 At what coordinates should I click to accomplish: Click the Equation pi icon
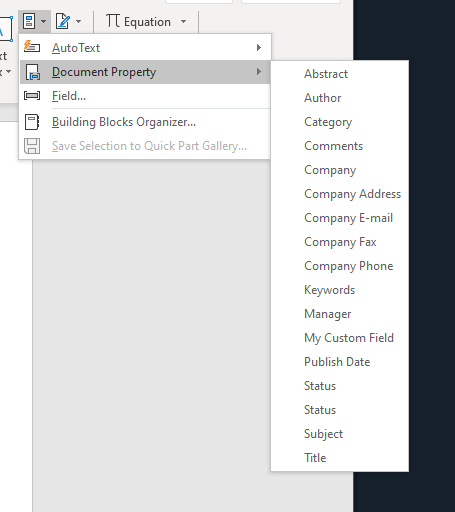pos(113,21)
